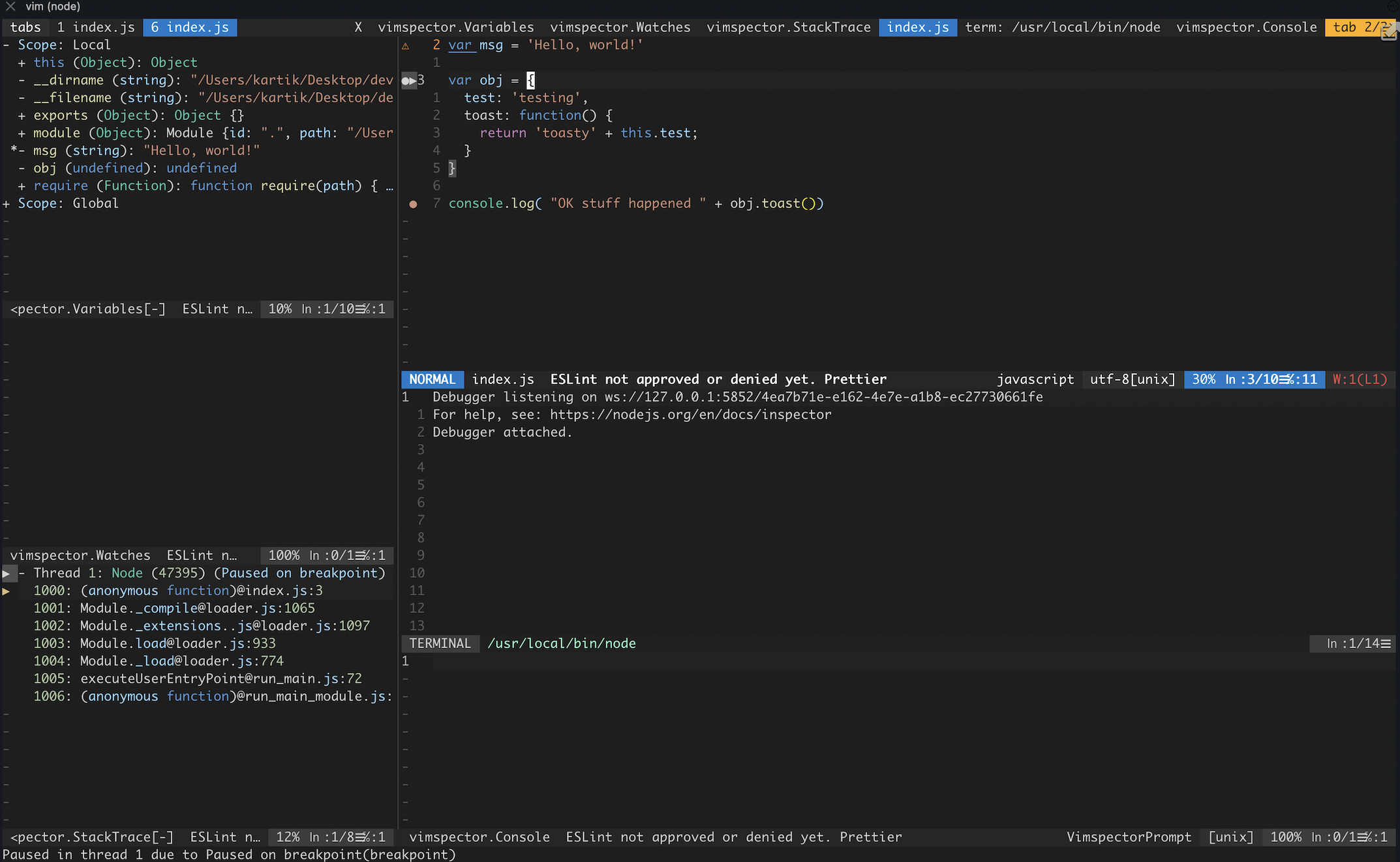The width and height of the screenshot is (1400, 862).
Task: Expand the require (Function) variable
Action: click(22, 186)
